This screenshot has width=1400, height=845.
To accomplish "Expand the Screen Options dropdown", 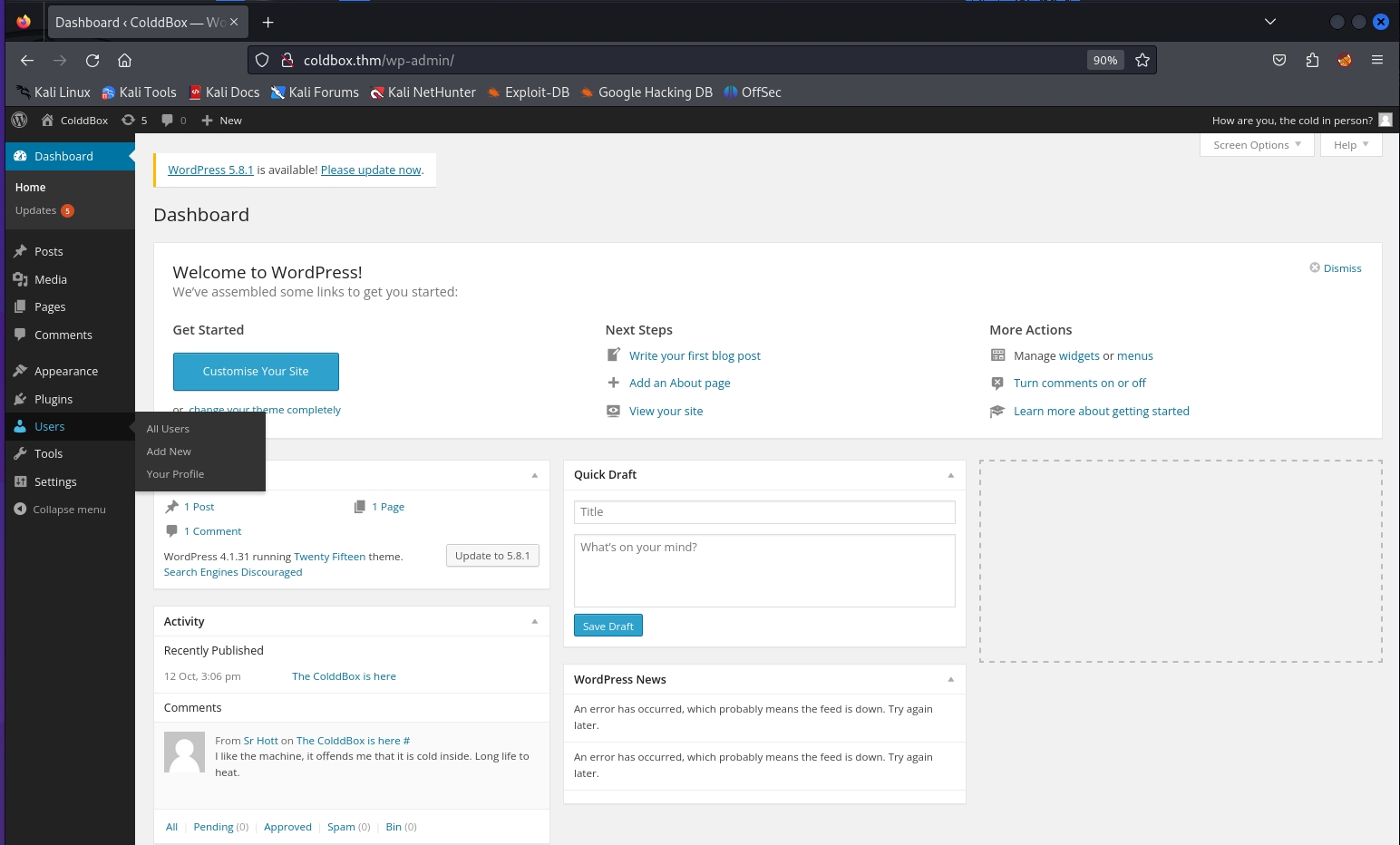I will click(1256, 145).
